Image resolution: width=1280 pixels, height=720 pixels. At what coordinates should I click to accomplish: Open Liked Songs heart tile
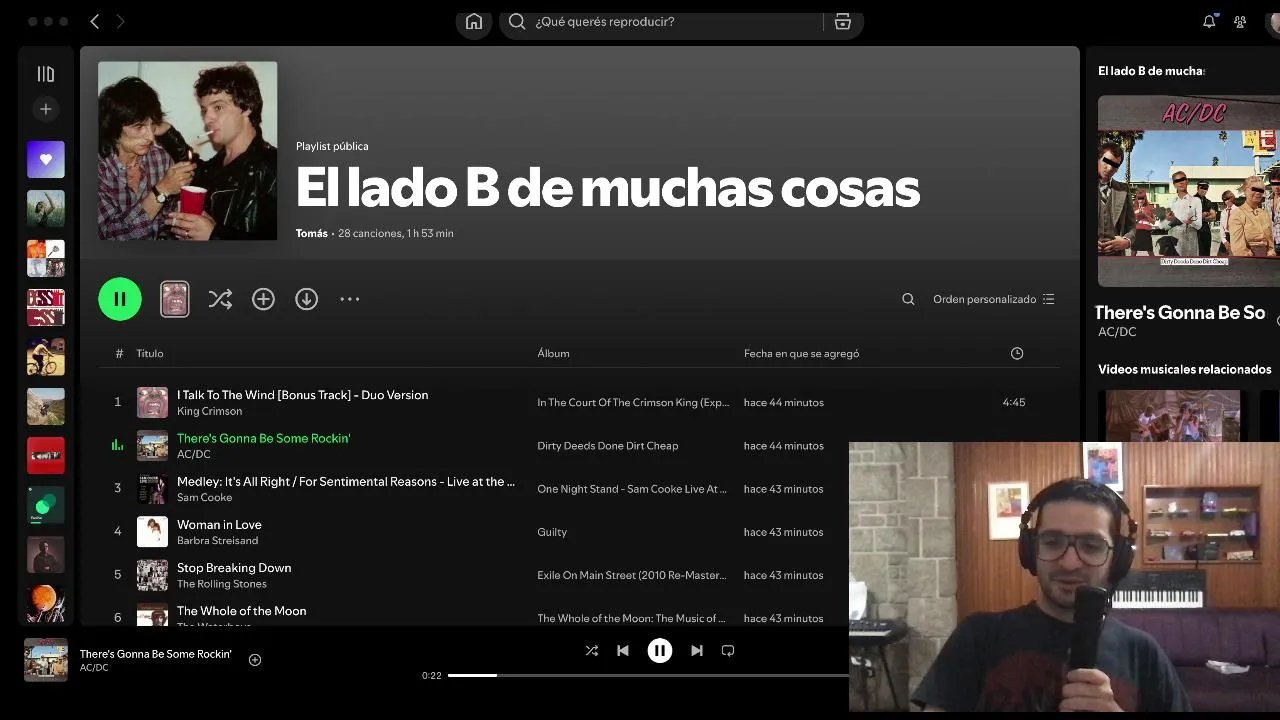coord(45,159)
